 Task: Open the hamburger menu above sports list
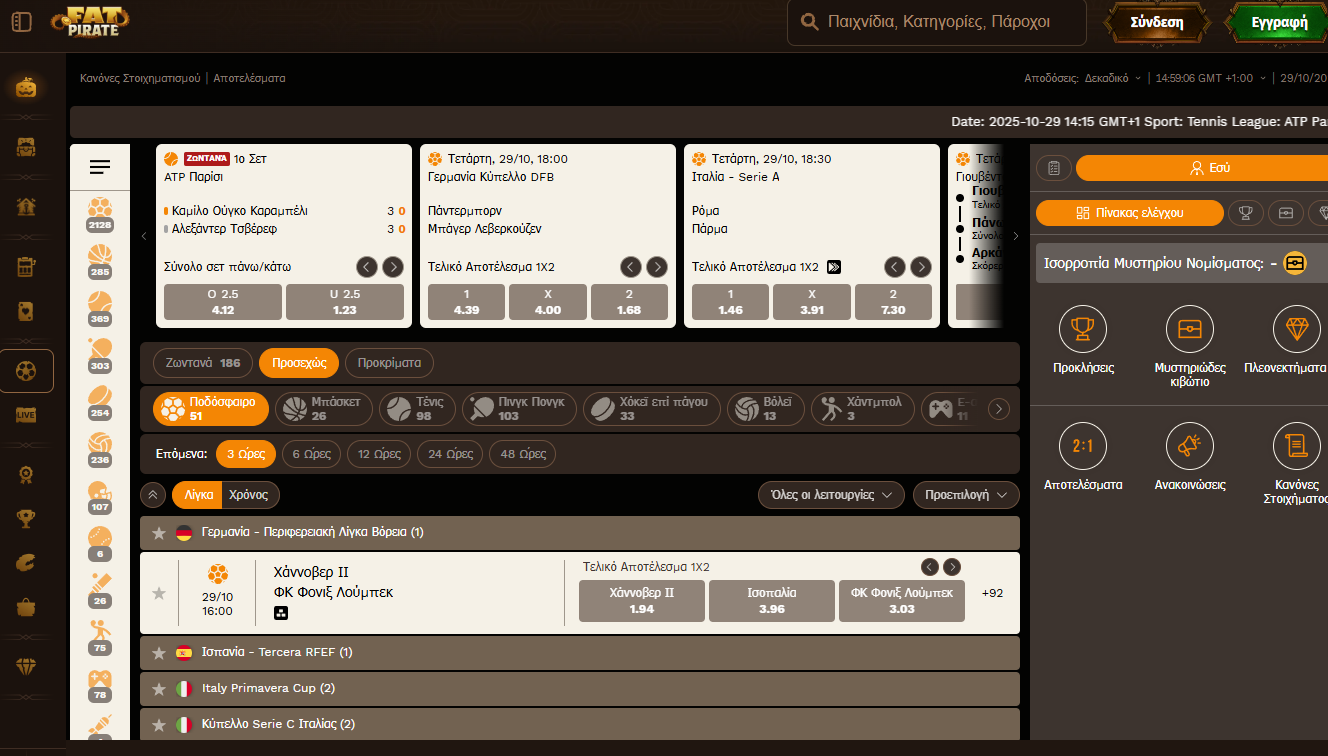click(x=100, y=167)
